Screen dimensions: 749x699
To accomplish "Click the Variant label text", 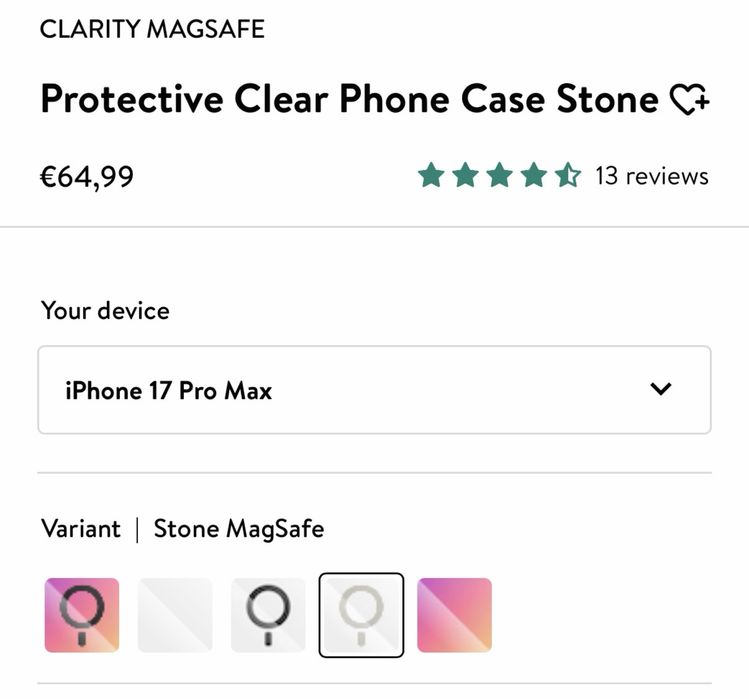I will tap(80, 529).
